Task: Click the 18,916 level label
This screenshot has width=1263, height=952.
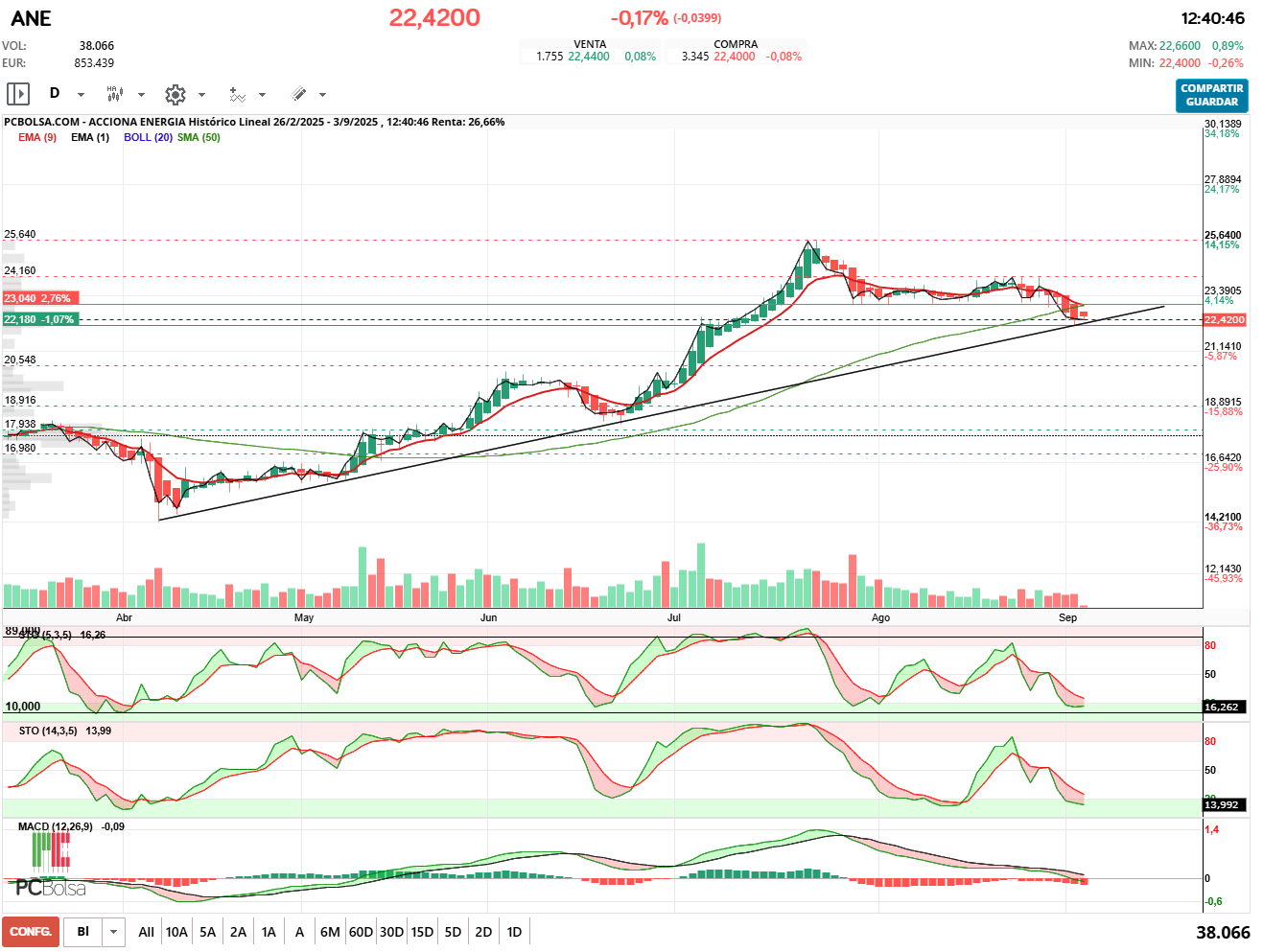Action: tap(20, 400)
